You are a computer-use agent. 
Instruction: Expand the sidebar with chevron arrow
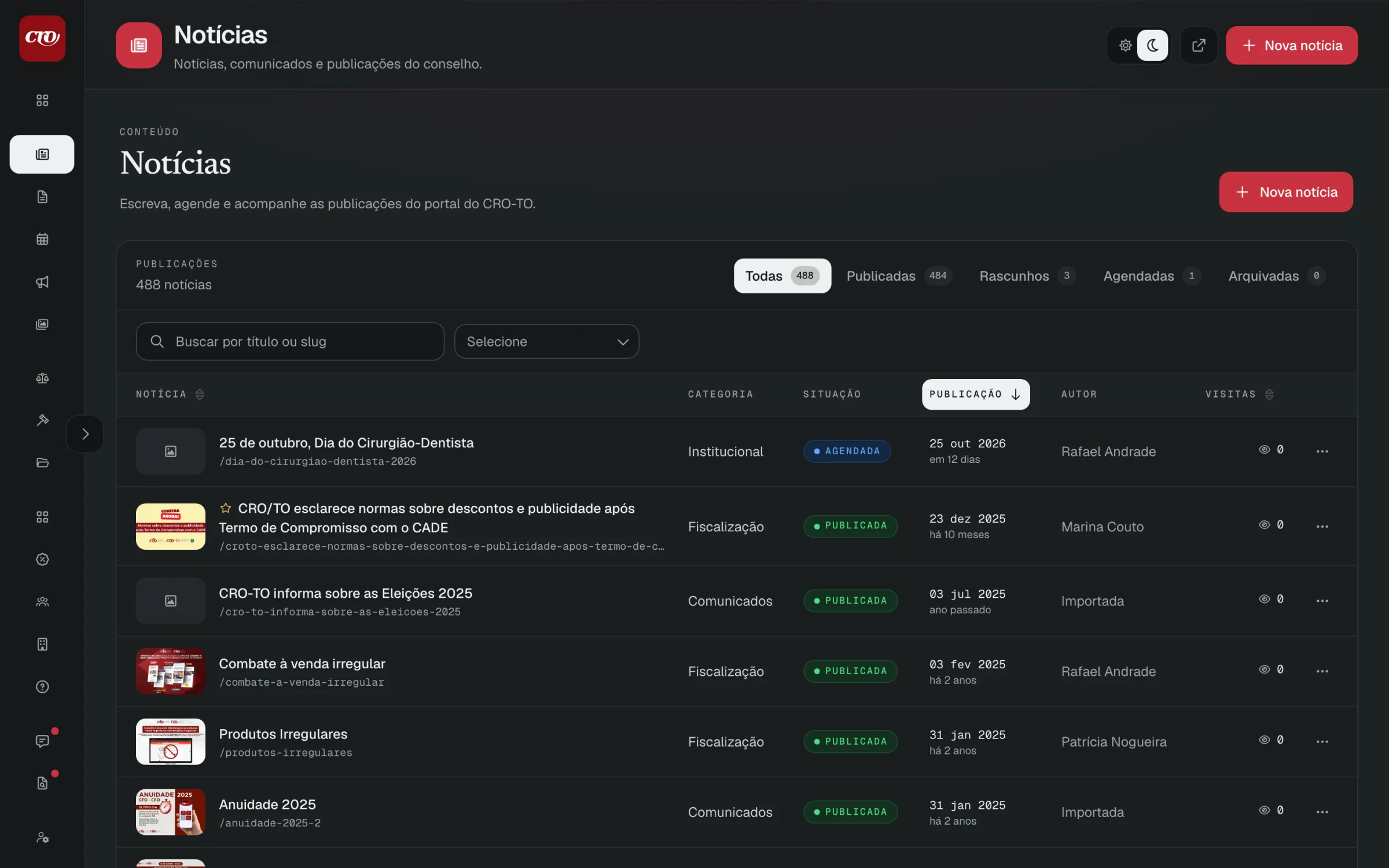coord(85,434)
